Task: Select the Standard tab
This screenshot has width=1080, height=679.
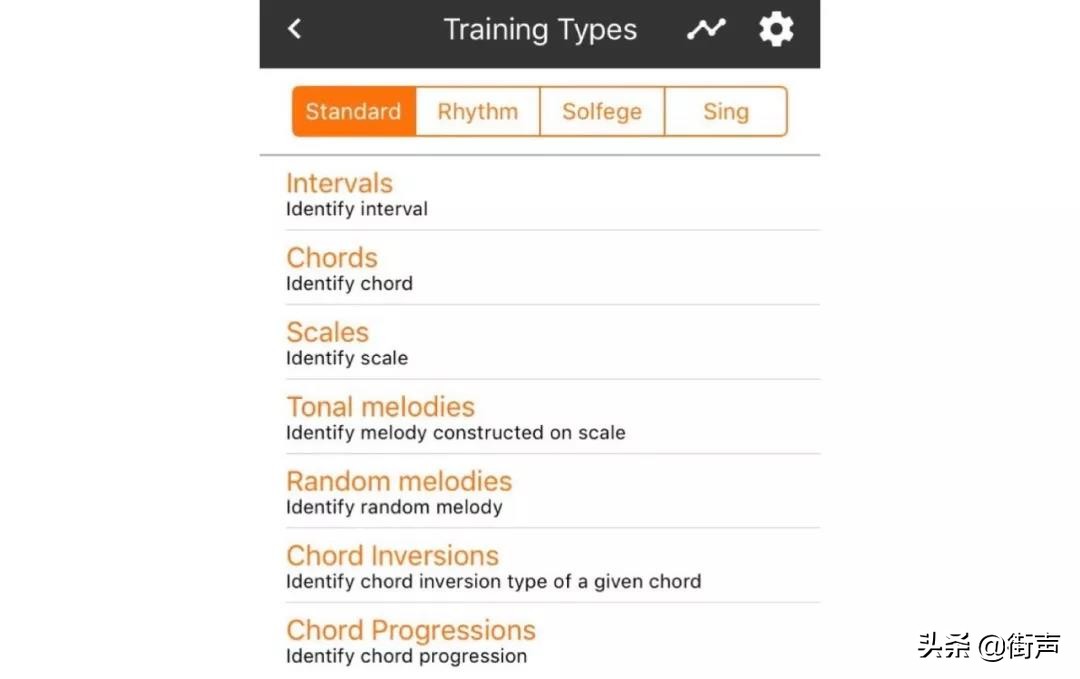Action: tap(352, 111)
